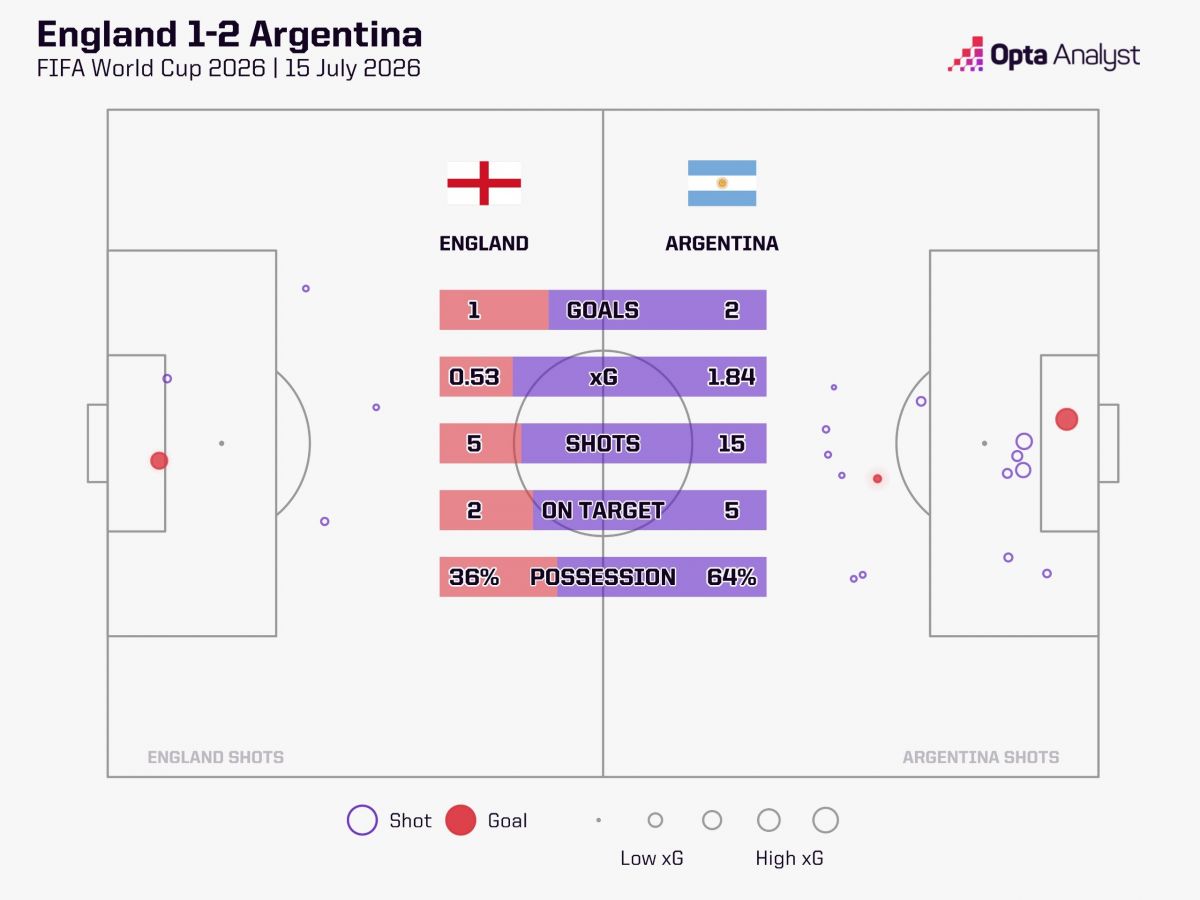Click the ON TARGET stat bar

point(603,510)
